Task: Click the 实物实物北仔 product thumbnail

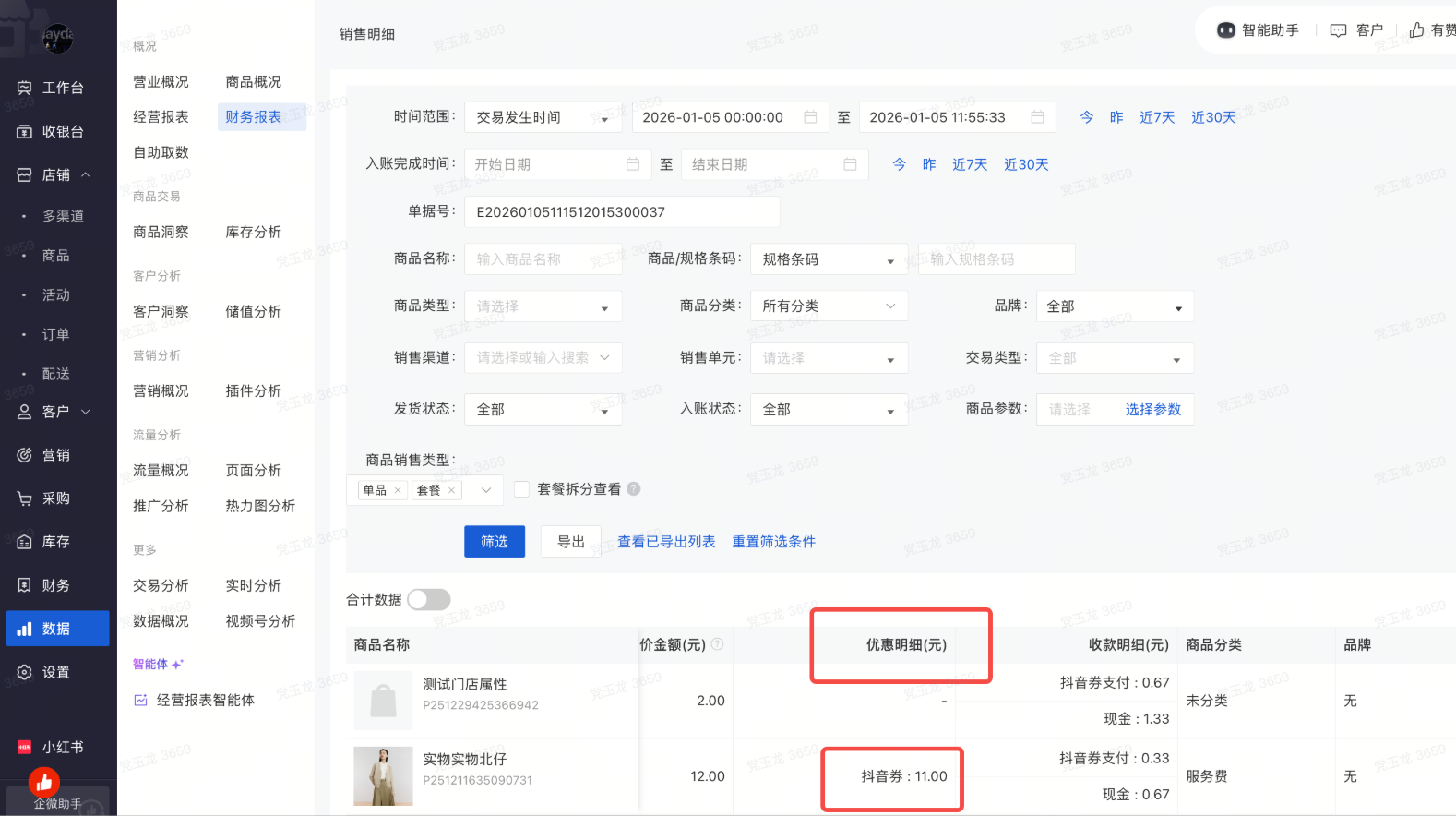Action: [x=383, y=776]
